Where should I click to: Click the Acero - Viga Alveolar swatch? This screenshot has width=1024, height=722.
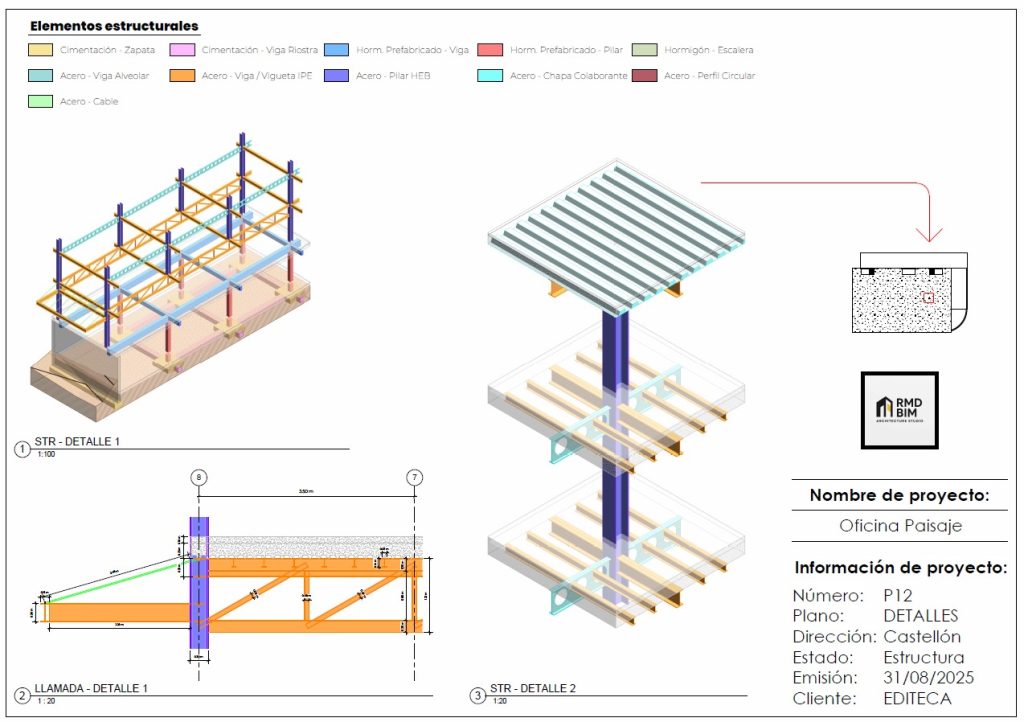pyautogui.click(x=41, y=76)
